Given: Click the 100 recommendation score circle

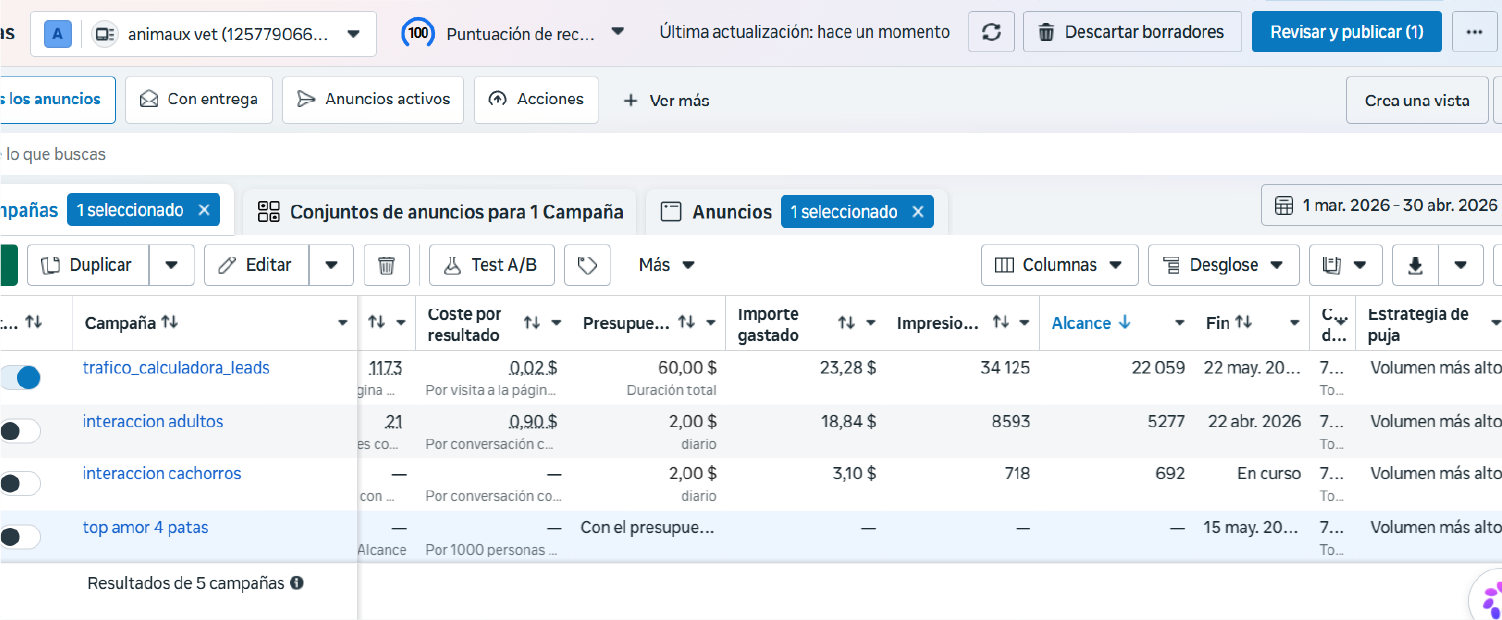Looking at the screenshot, I should 418,33.
